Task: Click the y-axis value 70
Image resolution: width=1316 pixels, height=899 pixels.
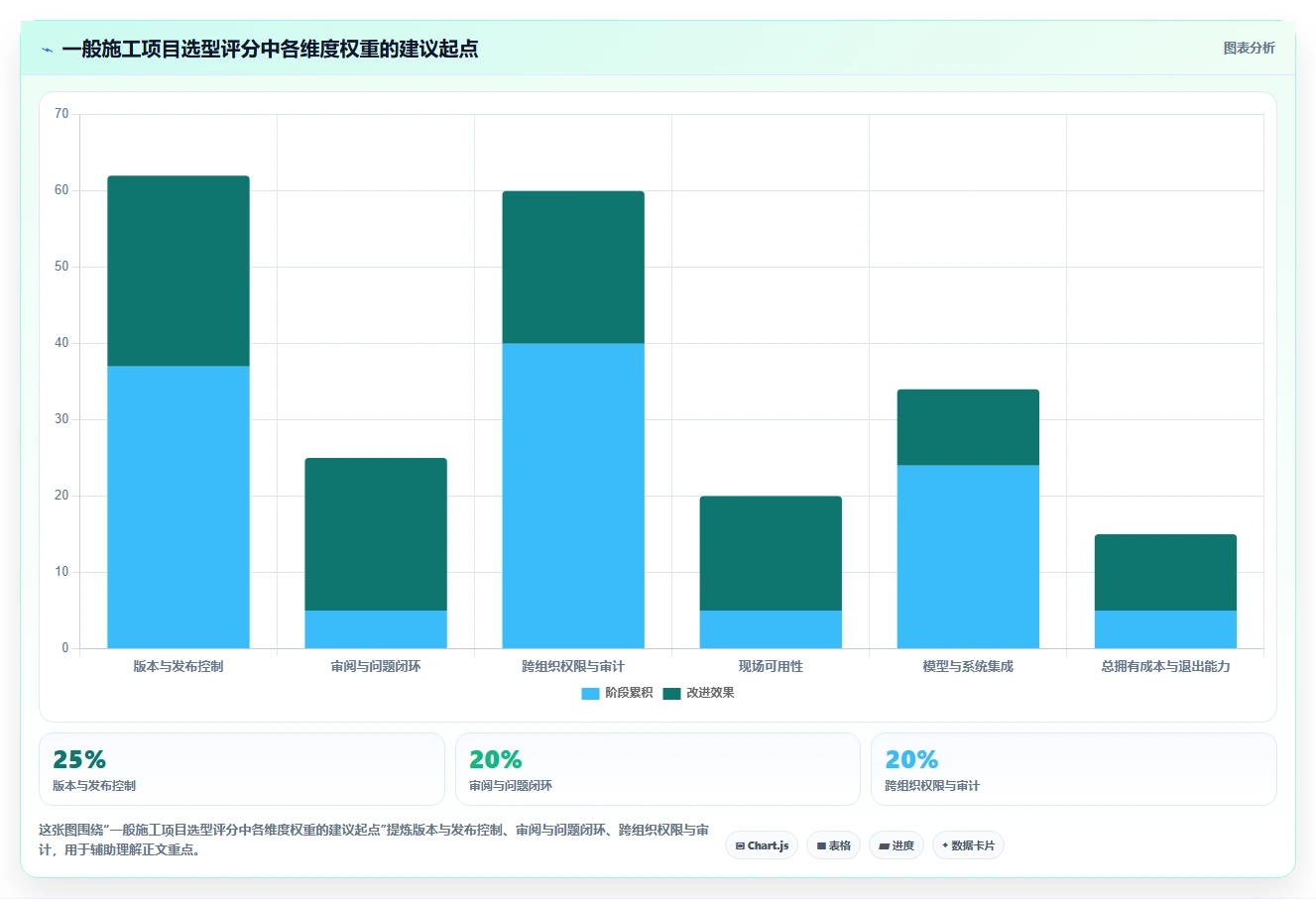Action: 61,114
